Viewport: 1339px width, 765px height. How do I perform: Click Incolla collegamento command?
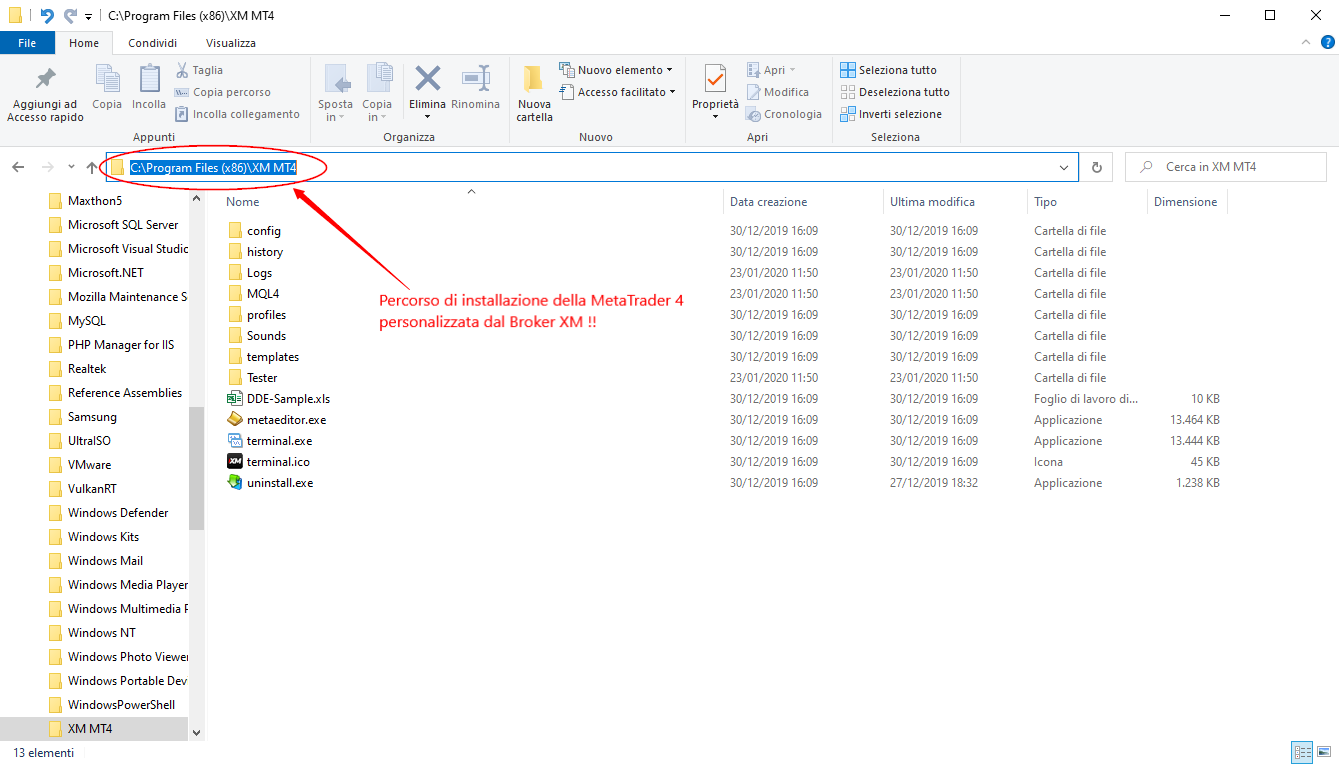[238, 114]
